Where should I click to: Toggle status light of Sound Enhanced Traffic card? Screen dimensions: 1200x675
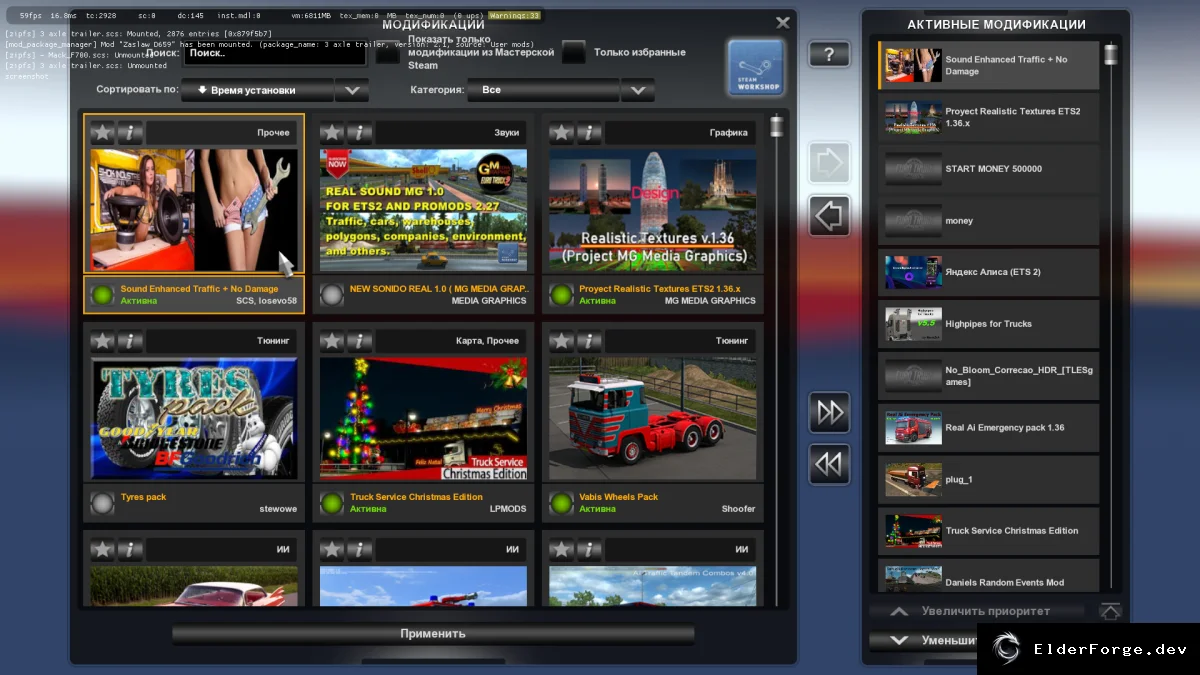(102, 294)
